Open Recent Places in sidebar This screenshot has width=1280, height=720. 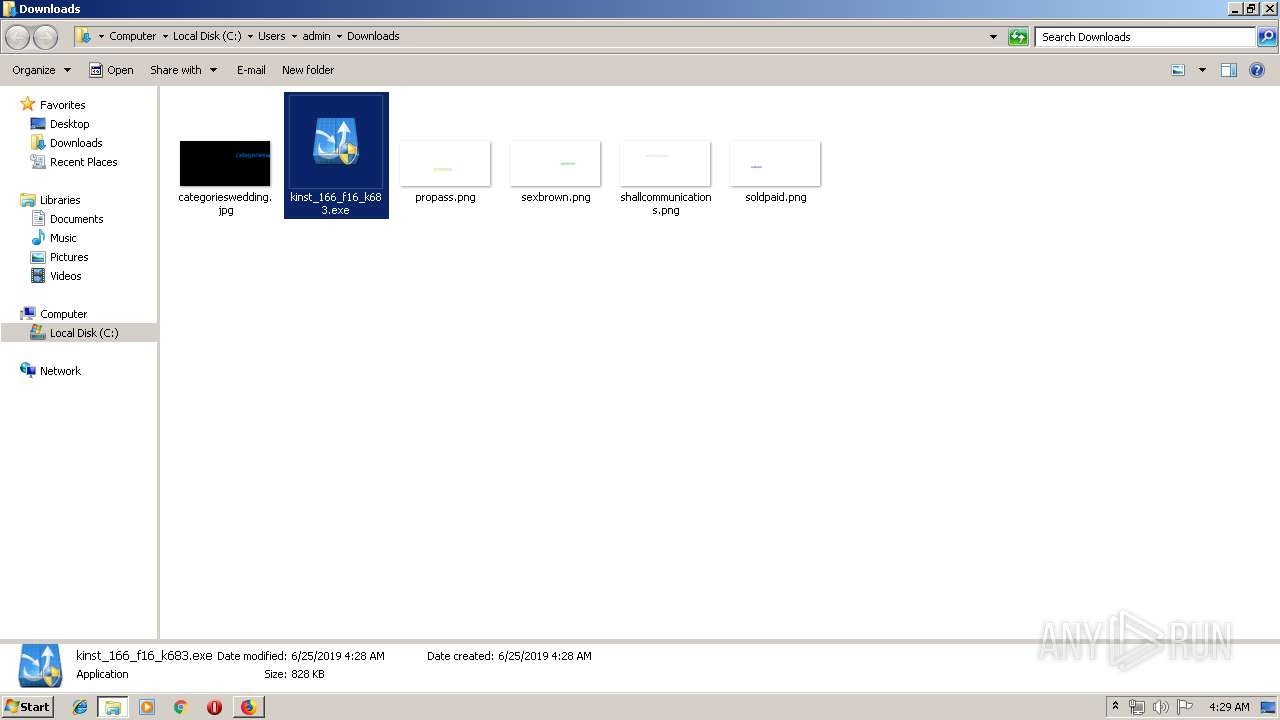pyautogui.click(x=83, y=162)
